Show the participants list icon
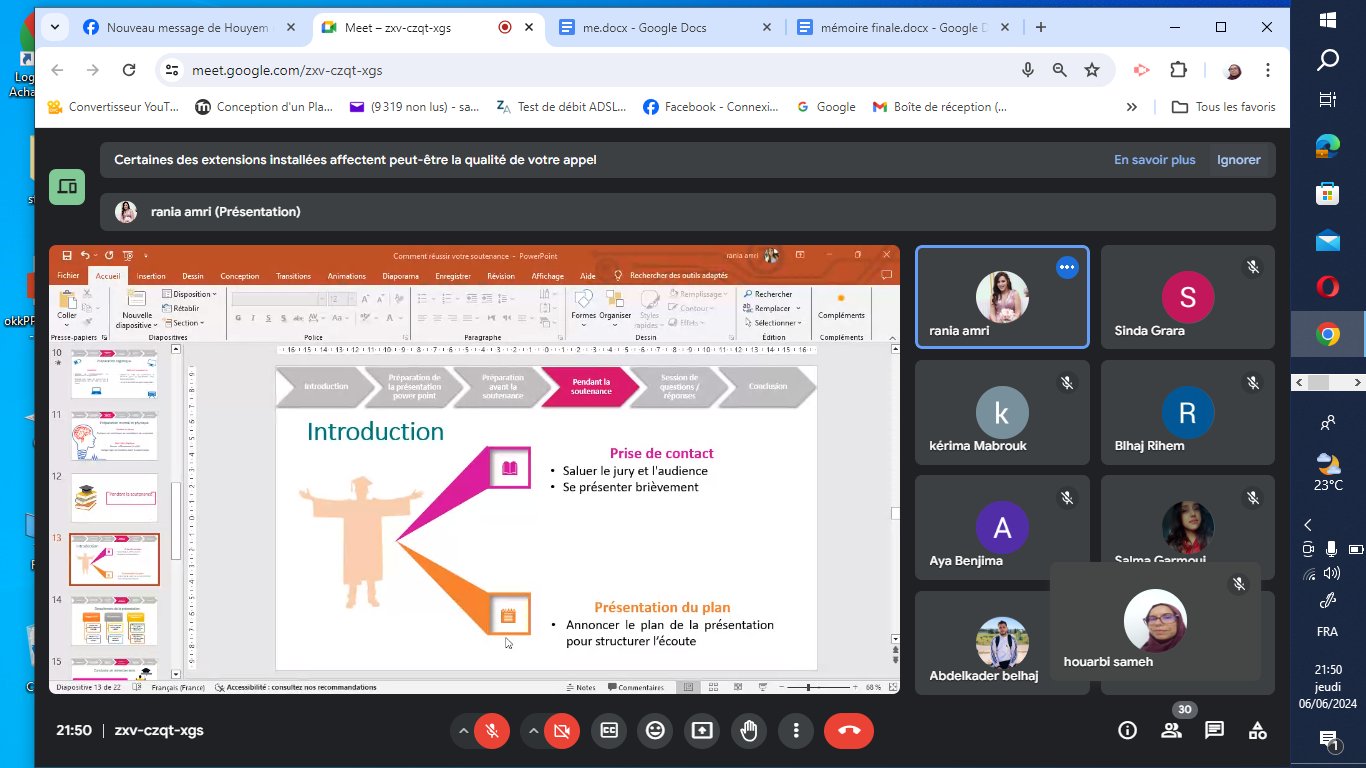Viewport: 1366px width, 768px height. (x=1171, y=730)
